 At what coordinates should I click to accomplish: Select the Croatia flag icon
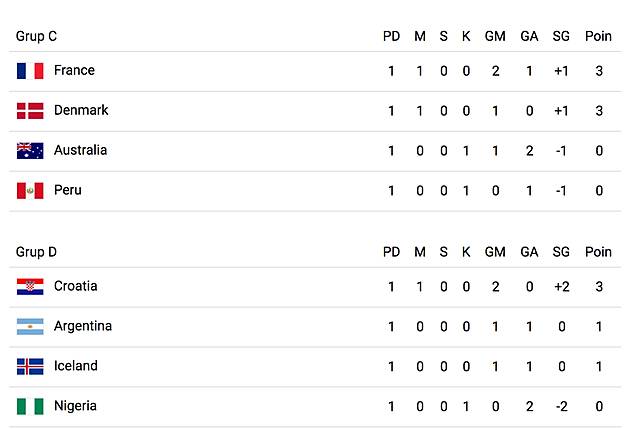[30, 287]
